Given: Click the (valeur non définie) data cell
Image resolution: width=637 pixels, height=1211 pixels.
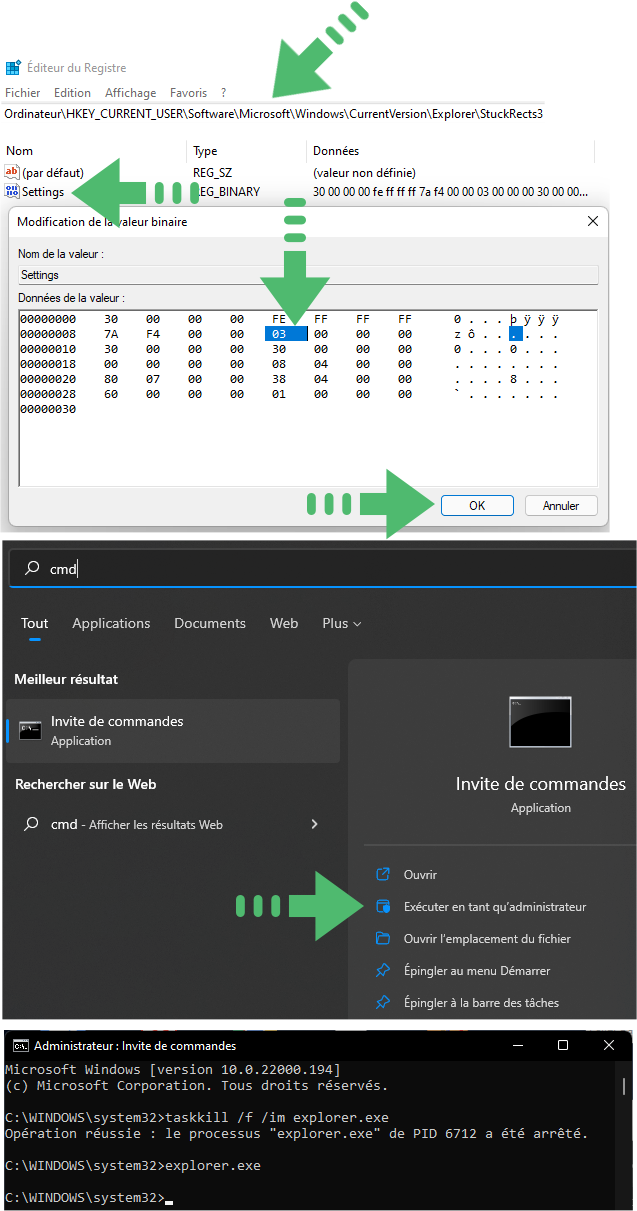Looking at the screenshot, I should [364, 173].
